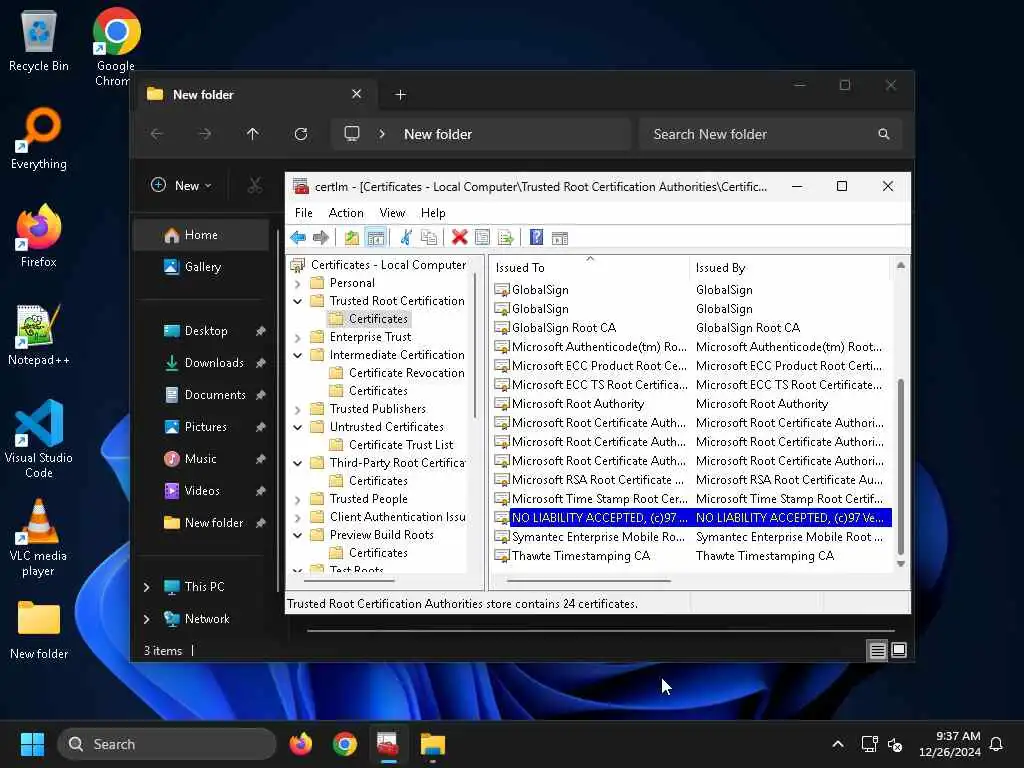Viewport: 1024px width, 768px height.
Task: Expand This PC in Explorer sidebar
Action: tap(146, 587)
